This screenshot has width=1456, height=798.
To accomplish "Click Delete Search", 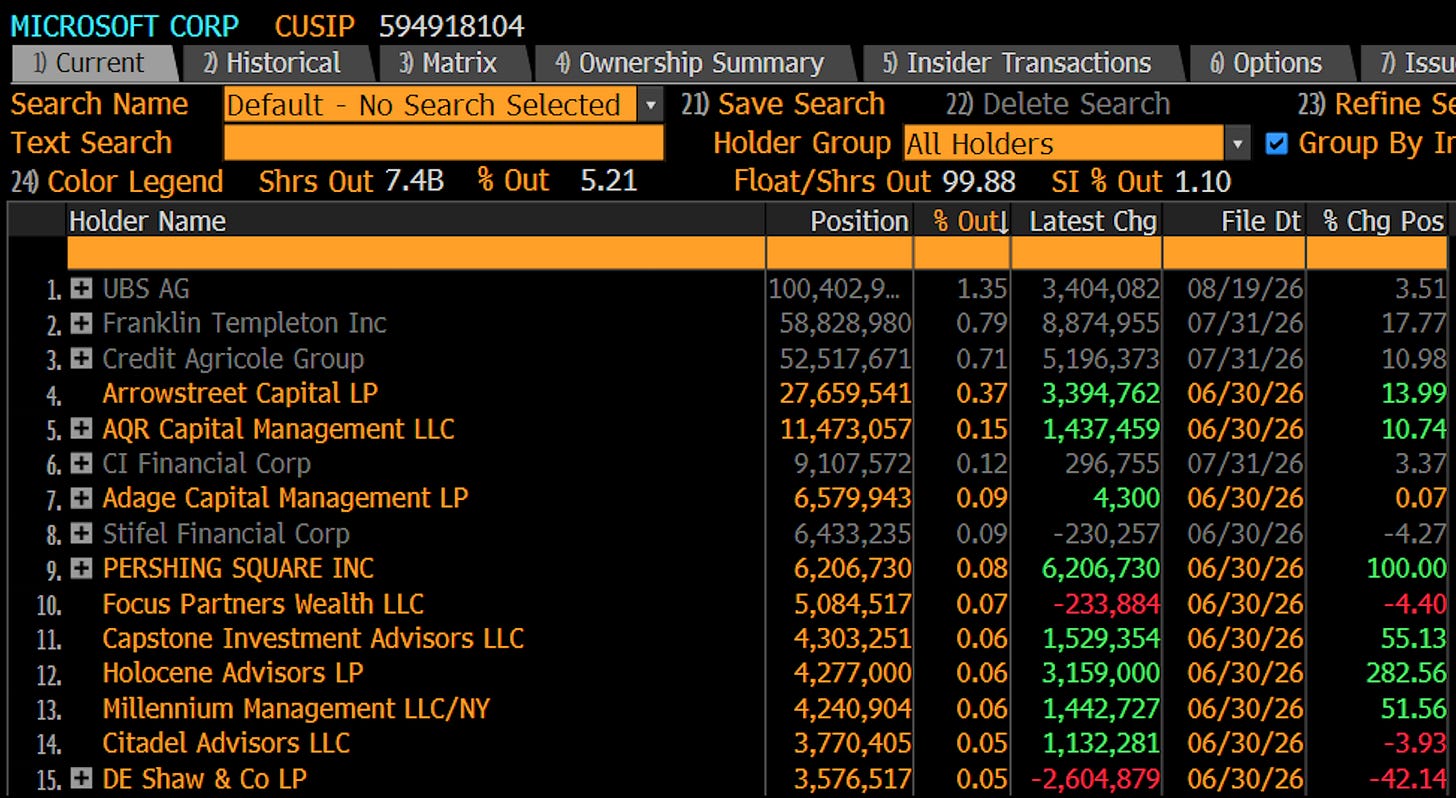I will (1058, 104).
